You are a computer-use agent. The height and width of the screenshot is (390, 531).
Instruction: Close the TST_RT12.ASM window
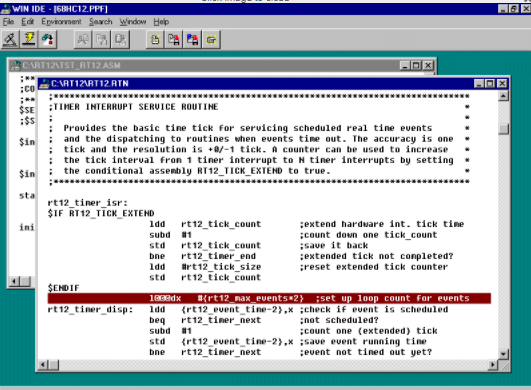pos(428,65)
